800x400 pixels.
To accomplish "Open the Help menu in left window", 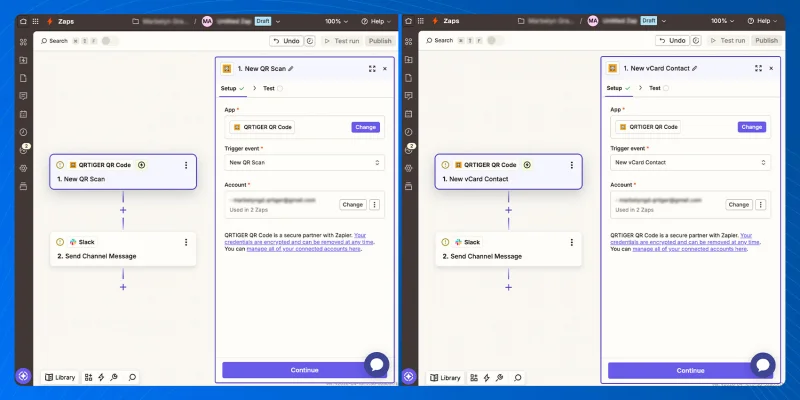I will click(376, 21).
